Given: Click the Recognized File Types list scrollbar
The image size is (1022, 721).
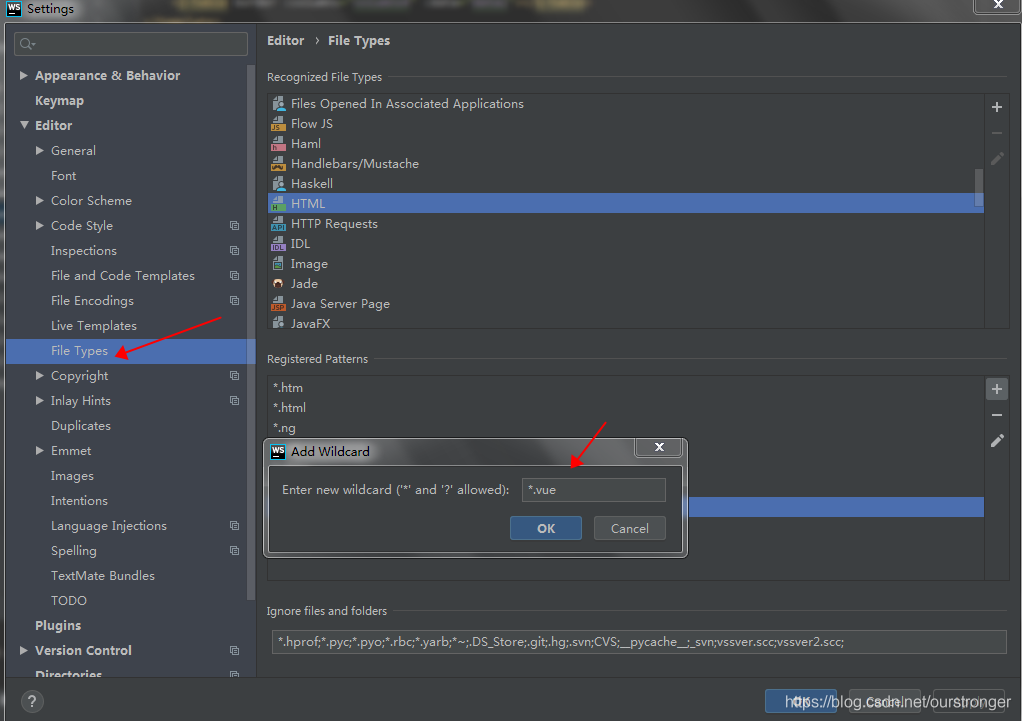Looking at the screenshot, I should tap(978, 188).
